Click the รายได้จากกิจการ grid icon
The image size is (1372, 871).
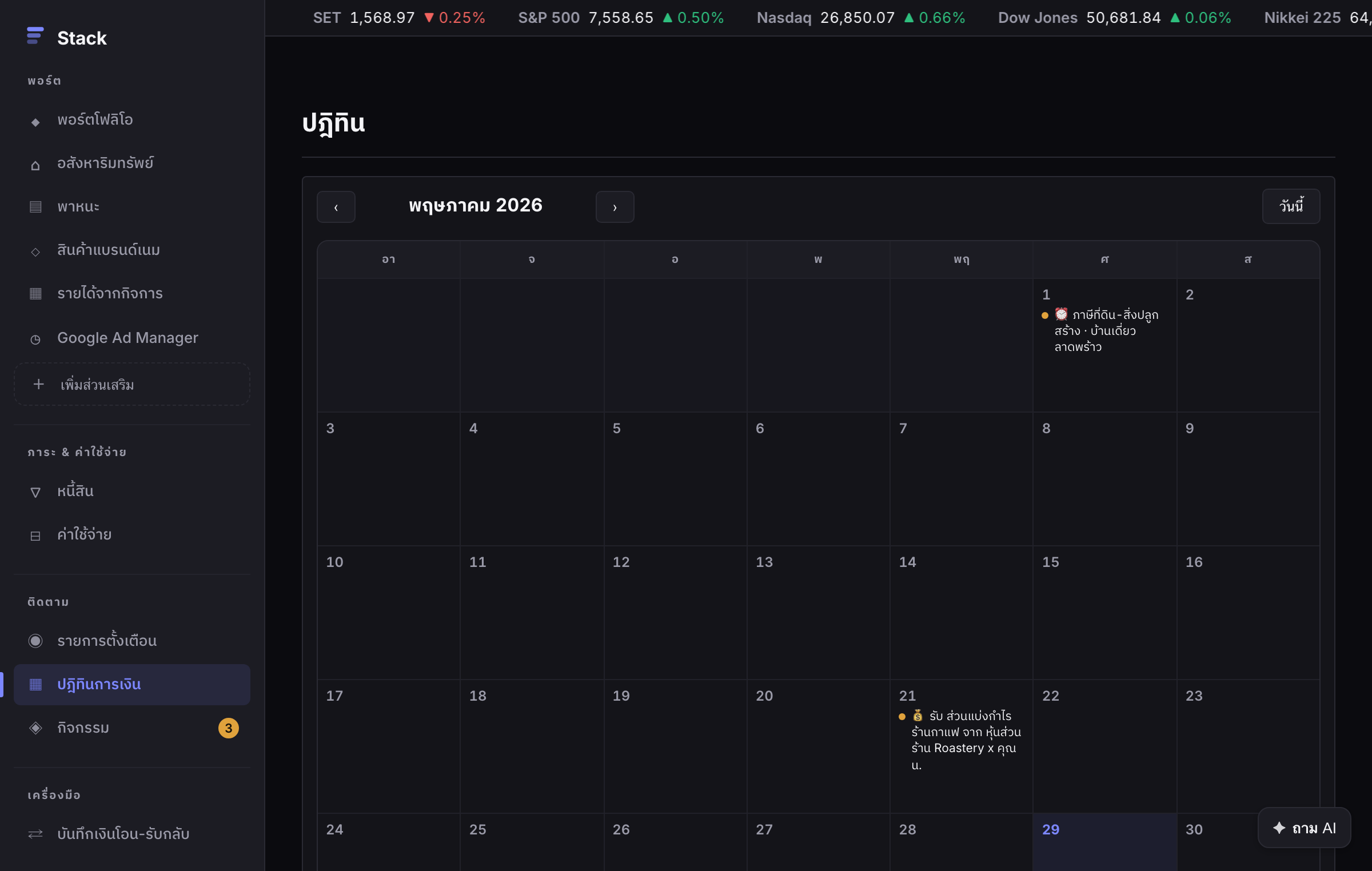click(35, 293)
